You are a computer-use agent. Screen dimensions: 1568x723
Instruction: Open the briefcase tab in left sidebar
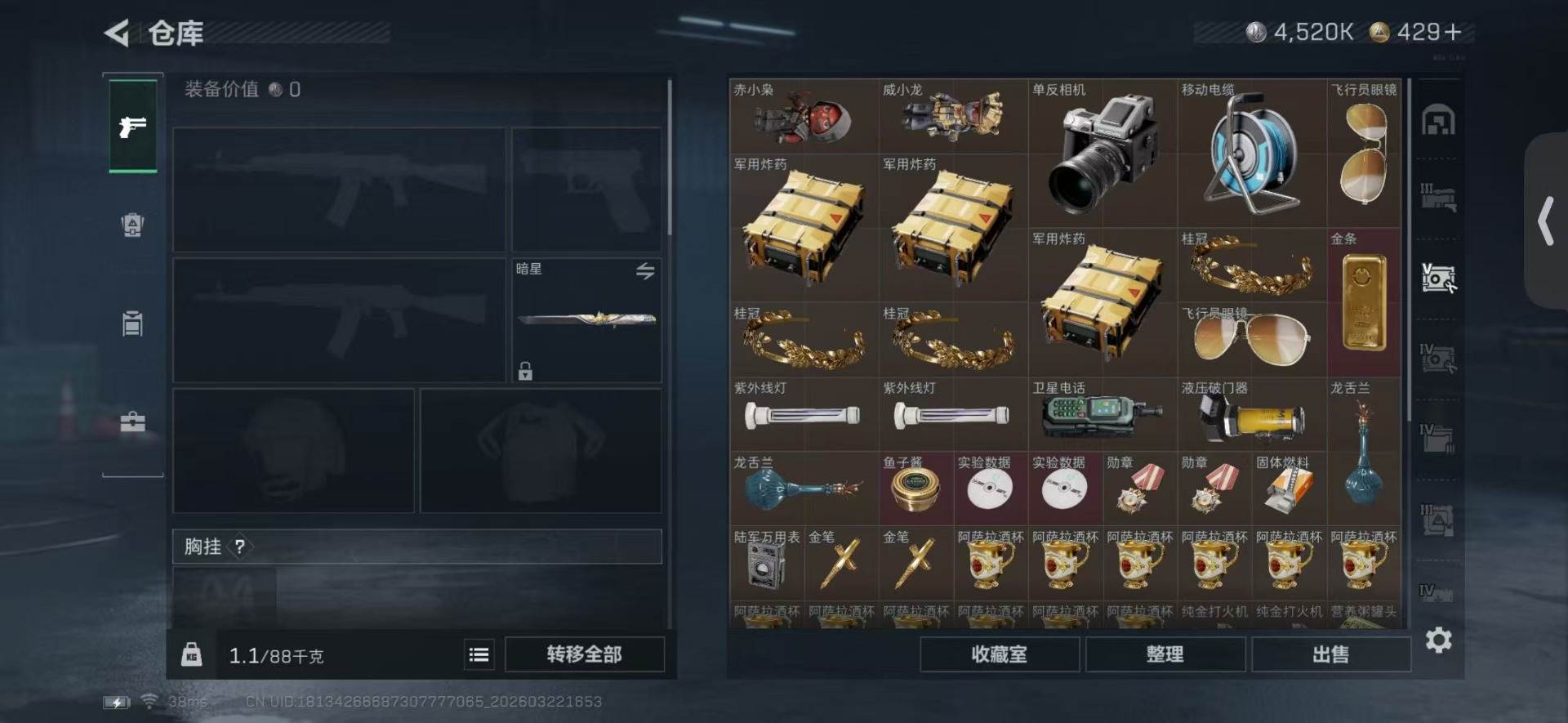[132, 422]
